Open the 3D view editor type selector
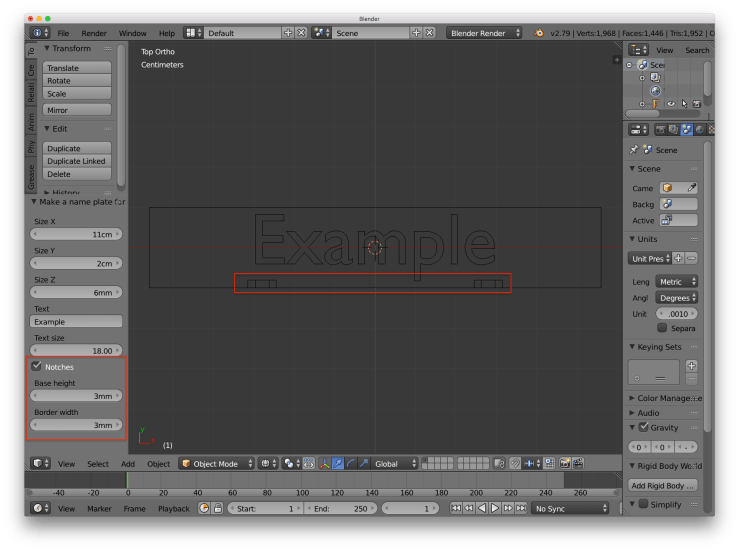 coord(40,463)
